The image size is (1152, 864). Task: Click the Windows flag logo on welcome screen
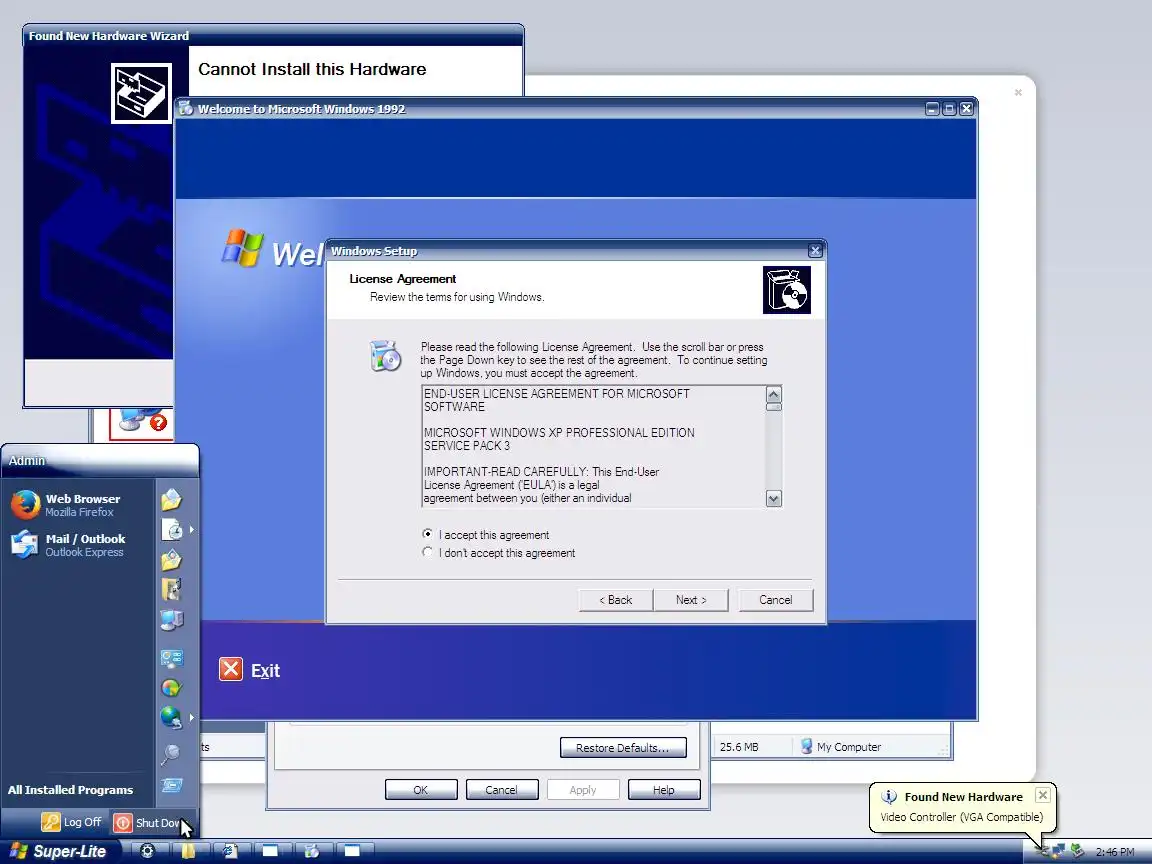pos(242,248)
